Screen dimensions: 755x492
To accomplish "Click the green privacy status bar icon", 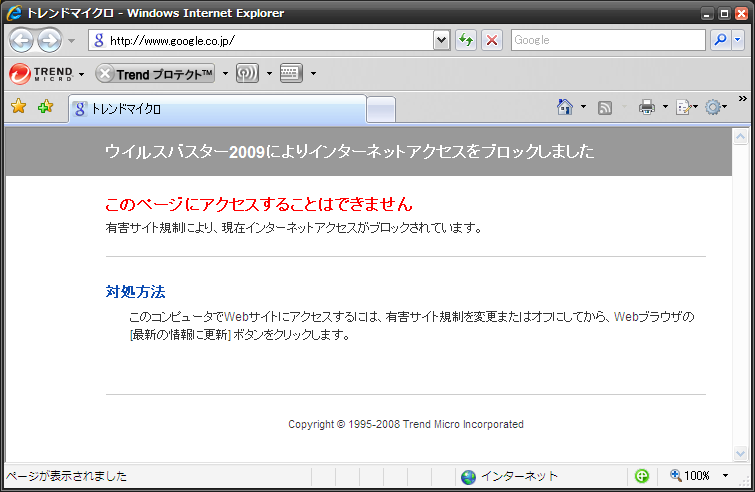I will point(642,476).
